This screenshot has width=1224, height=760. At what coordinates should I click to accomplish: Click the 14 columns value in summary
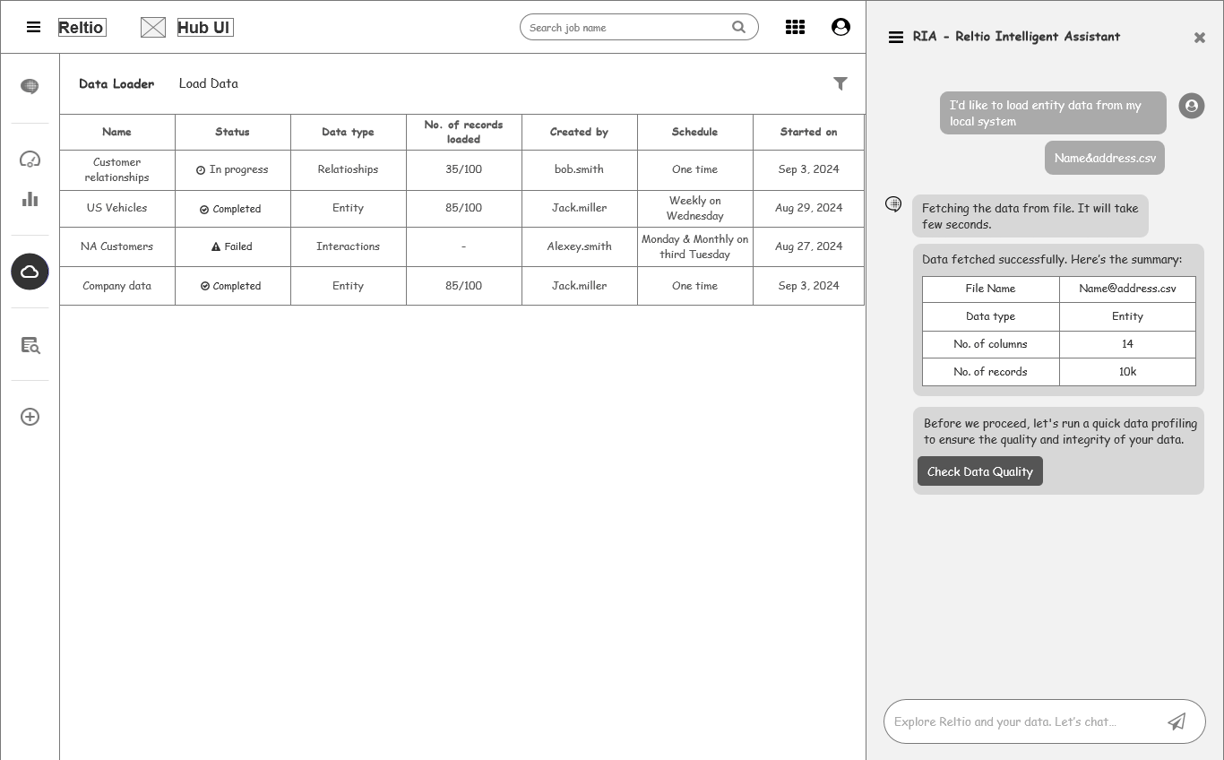tap(1128, 343)
